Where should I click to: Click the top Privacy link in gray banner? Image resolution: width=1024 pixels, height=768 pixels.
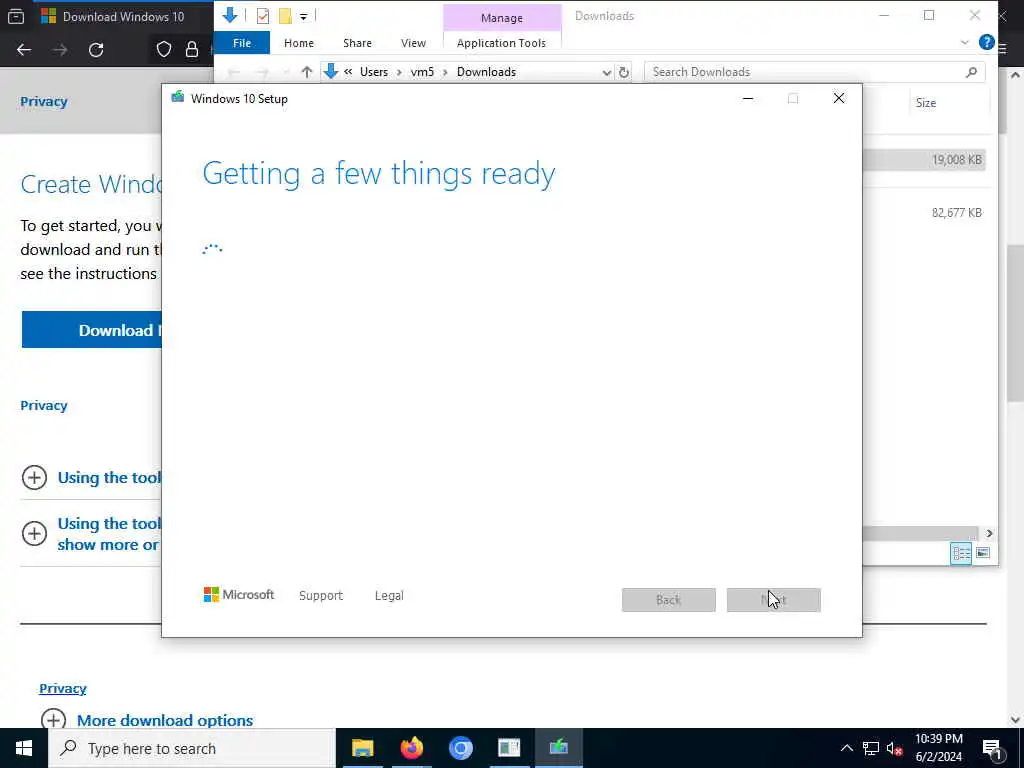(x=44, y=101)
